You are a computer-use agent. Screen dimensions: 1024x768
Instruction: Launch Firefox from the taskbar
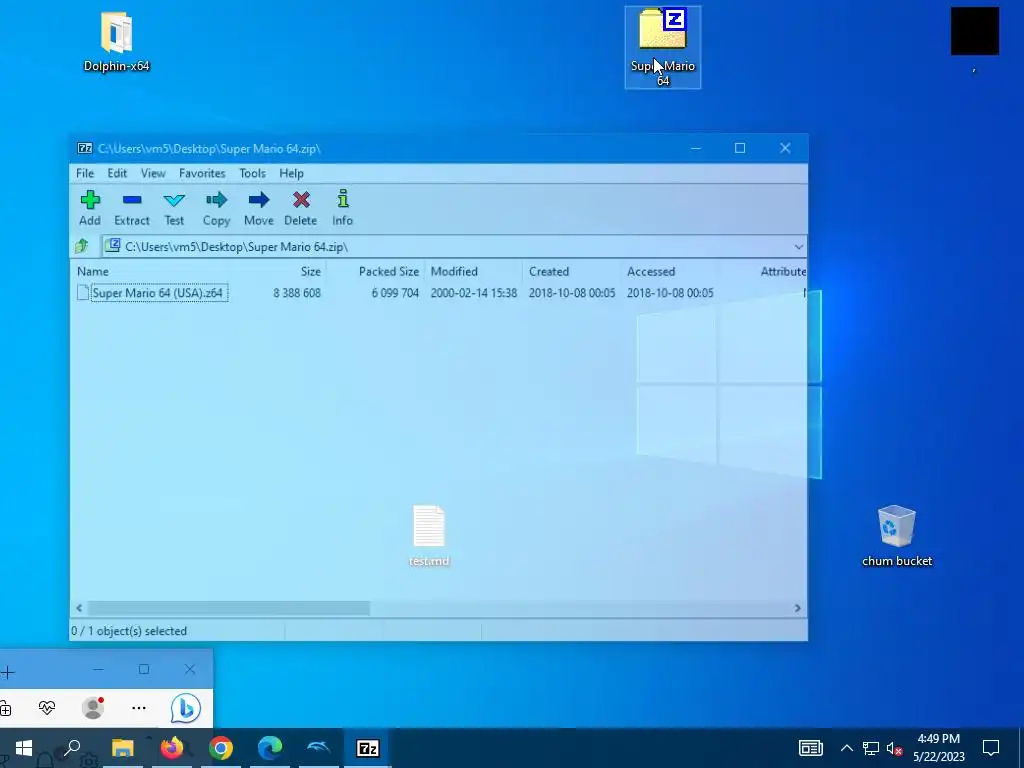172,748
